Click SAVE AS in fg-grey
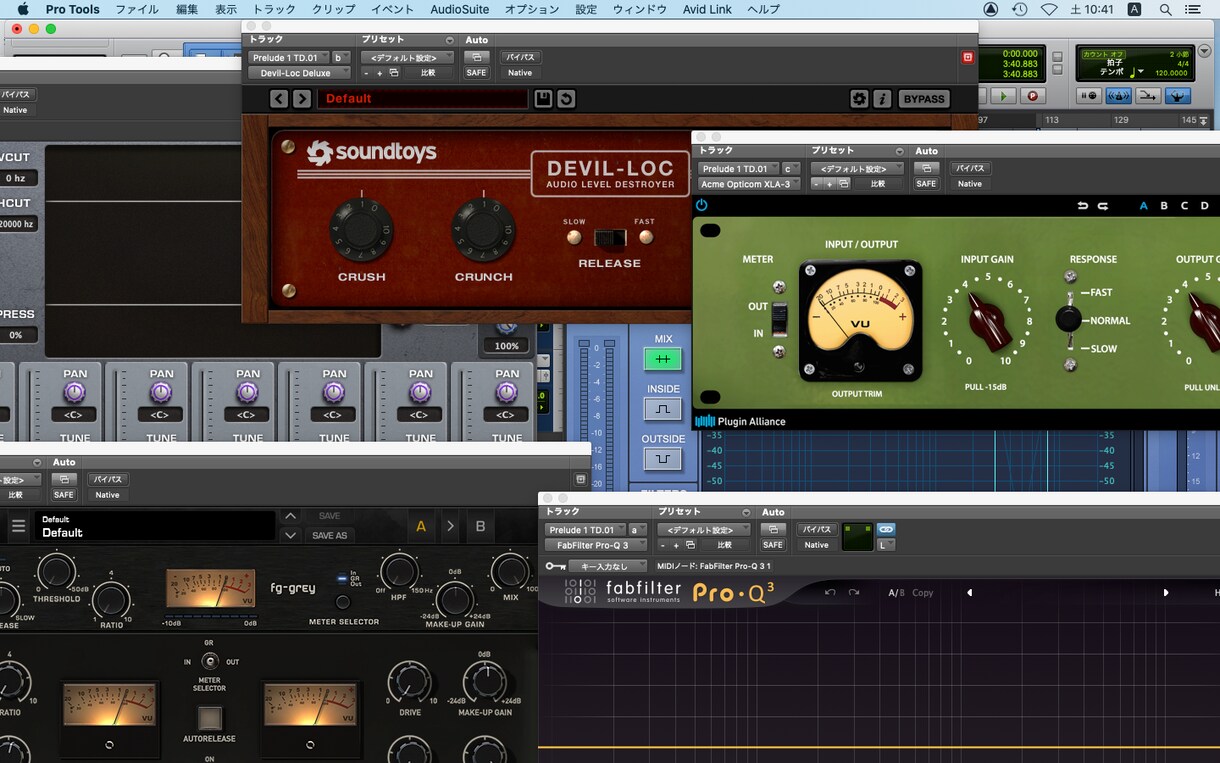The width and height of the screenshot is (1220, 763). [x=329, y=536]
